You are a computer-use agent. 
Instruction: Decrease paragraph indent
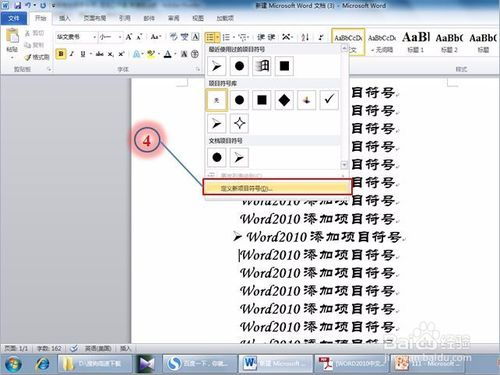pos(261,37)
